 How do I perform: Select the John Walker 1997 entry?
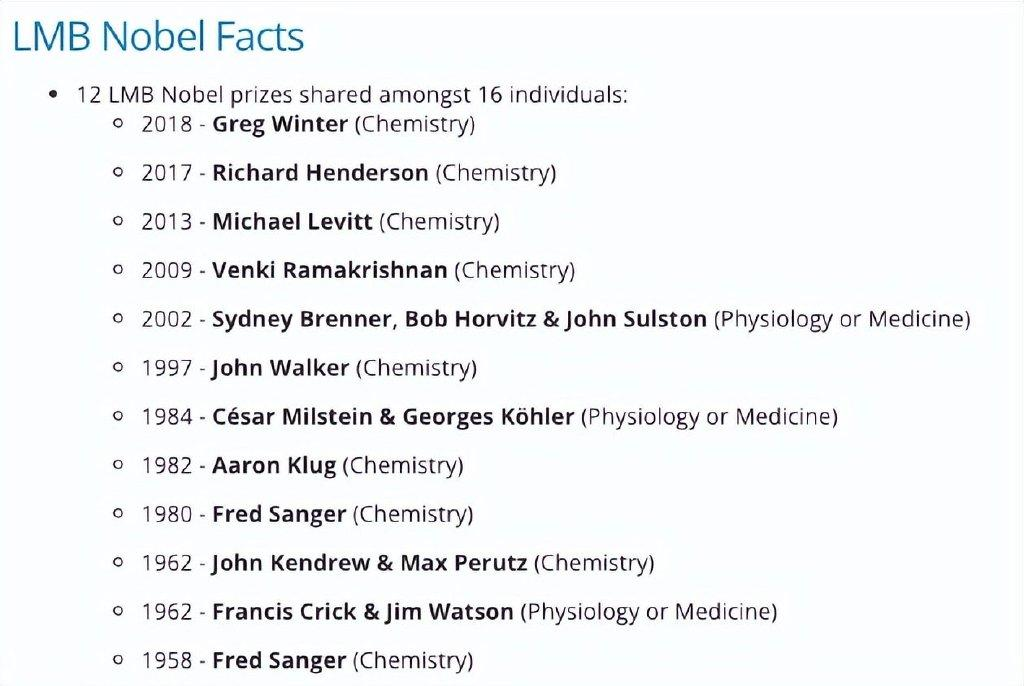tap(309, 368)
